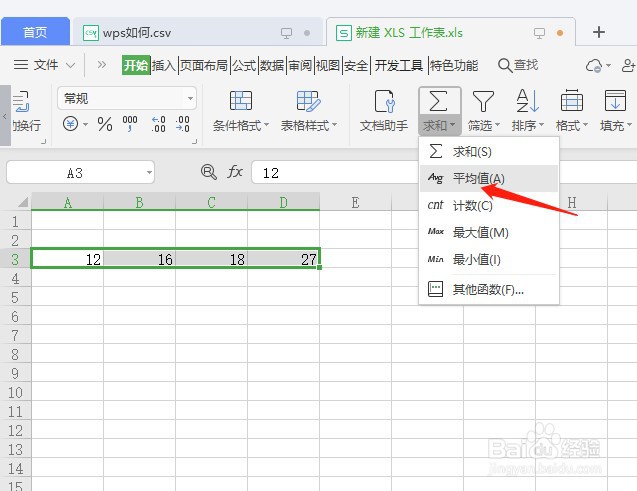Click the thousands separator 000 icon

point(130,123)
